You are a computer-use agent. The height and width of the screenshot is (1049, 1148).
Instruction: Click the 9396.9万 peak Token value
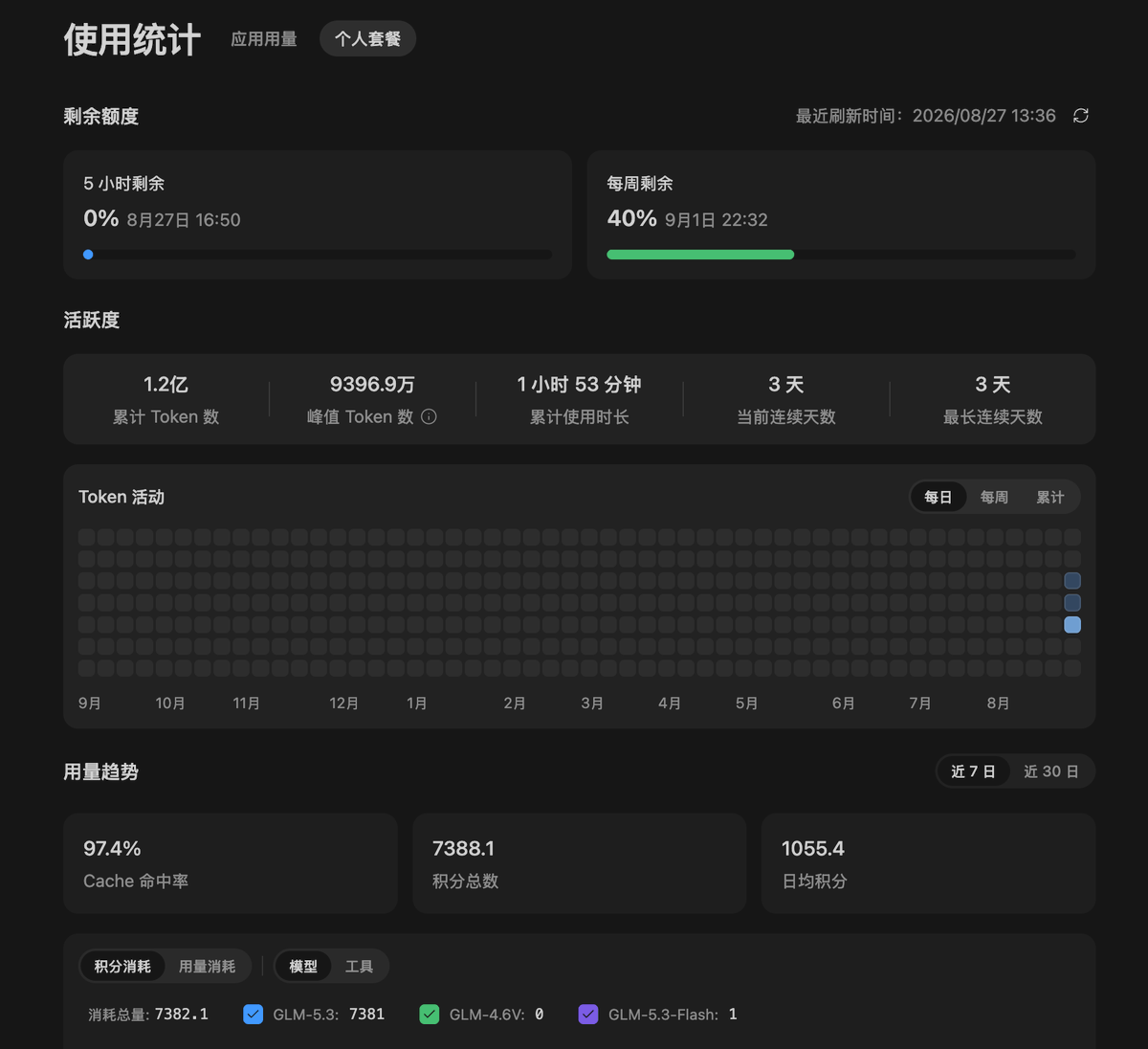tap(372, 385)
